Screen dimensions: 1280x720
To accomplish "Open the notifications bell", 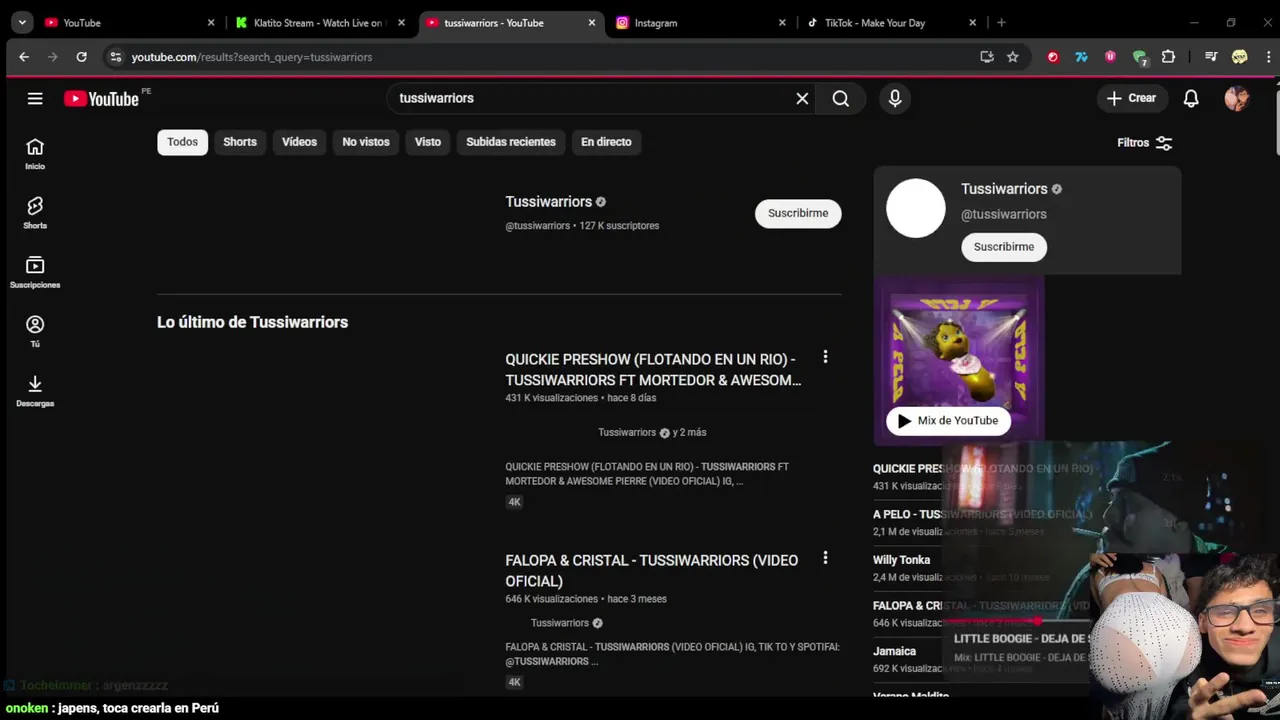I will (x=1191, y=98).
